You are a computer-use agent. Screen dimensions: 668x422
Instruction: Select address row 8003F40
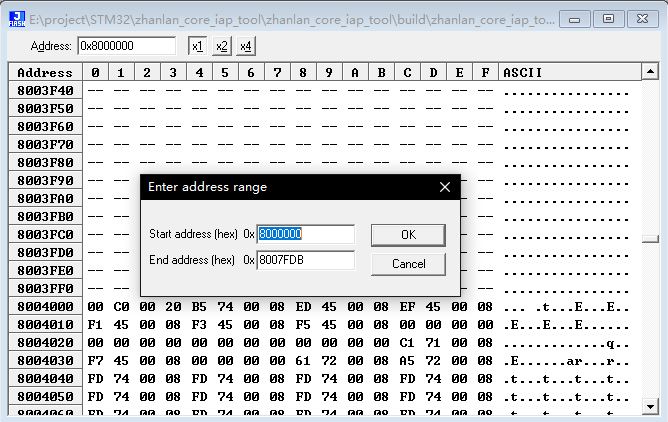coord(45,91)
